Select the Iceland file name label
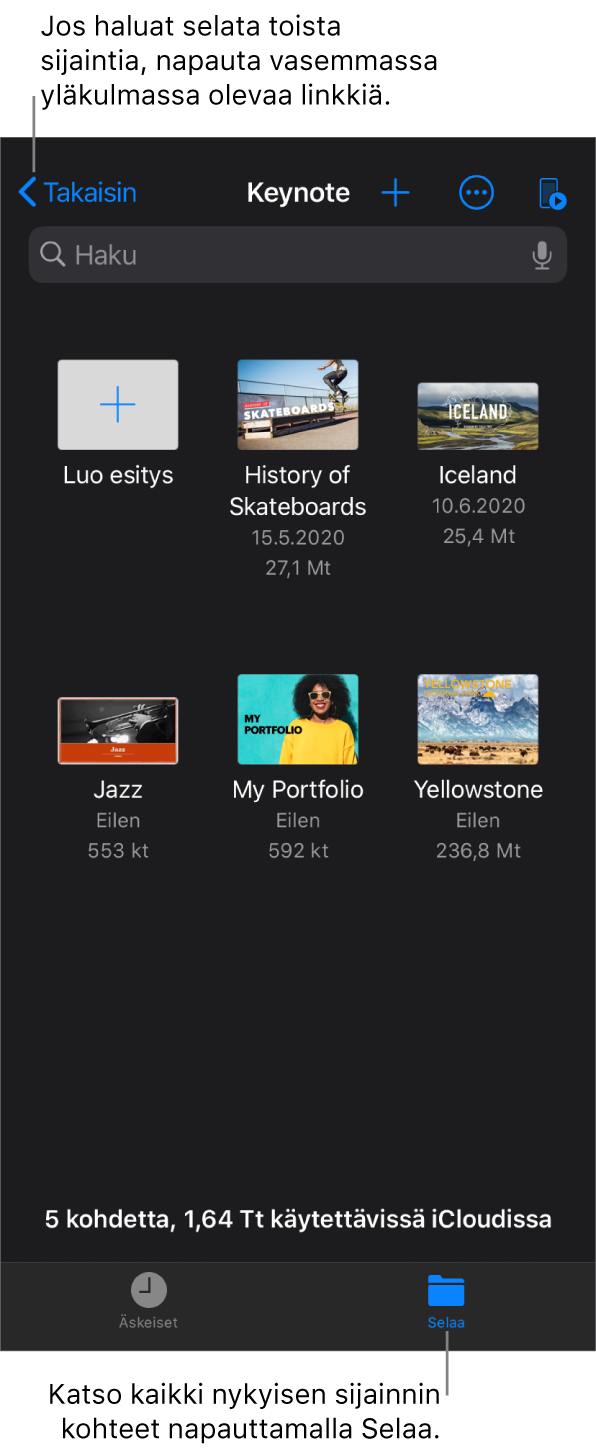 tap(478, 475)
